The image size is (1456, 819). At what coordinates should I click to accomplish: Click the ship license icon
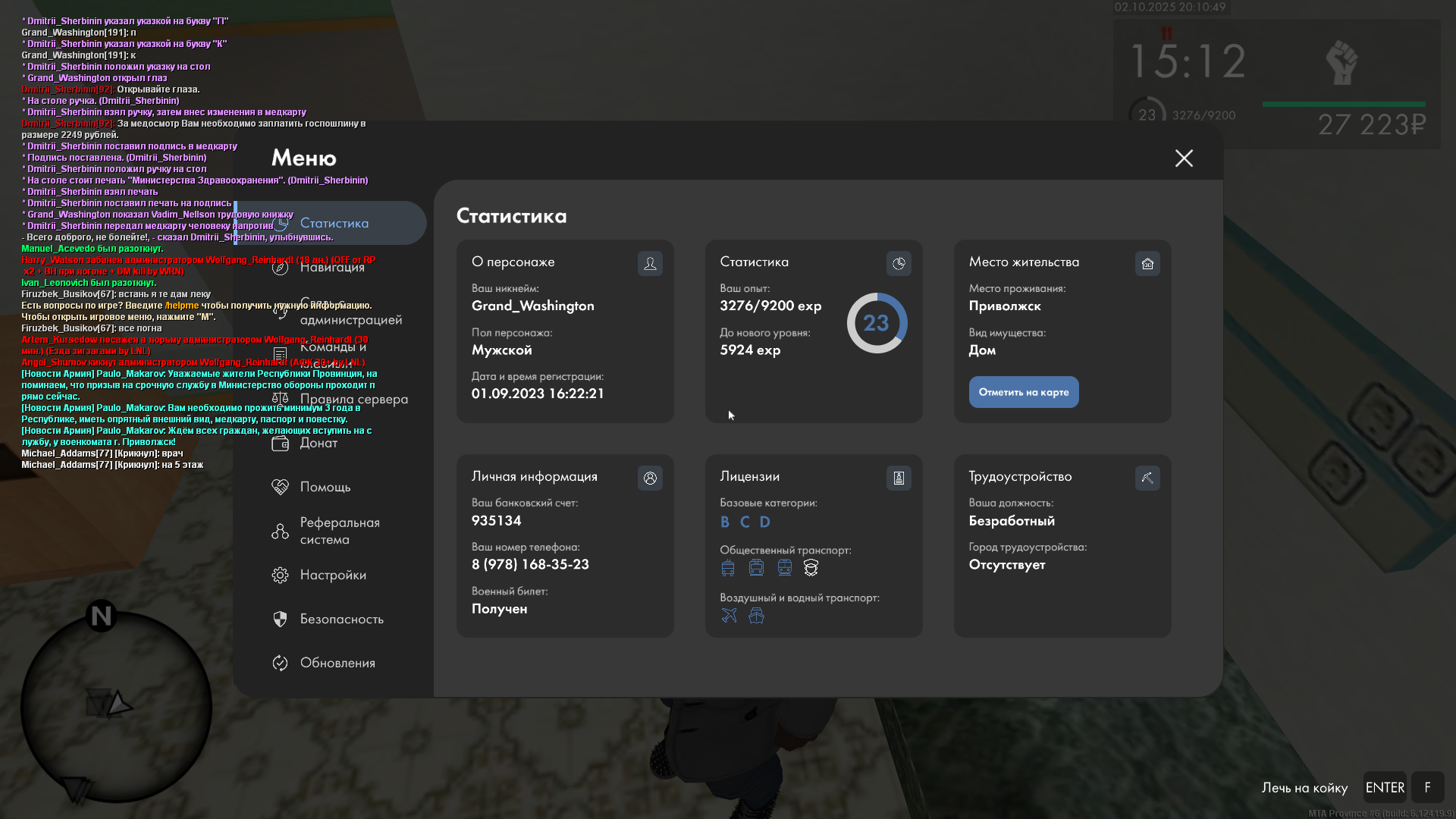[756, 615]
